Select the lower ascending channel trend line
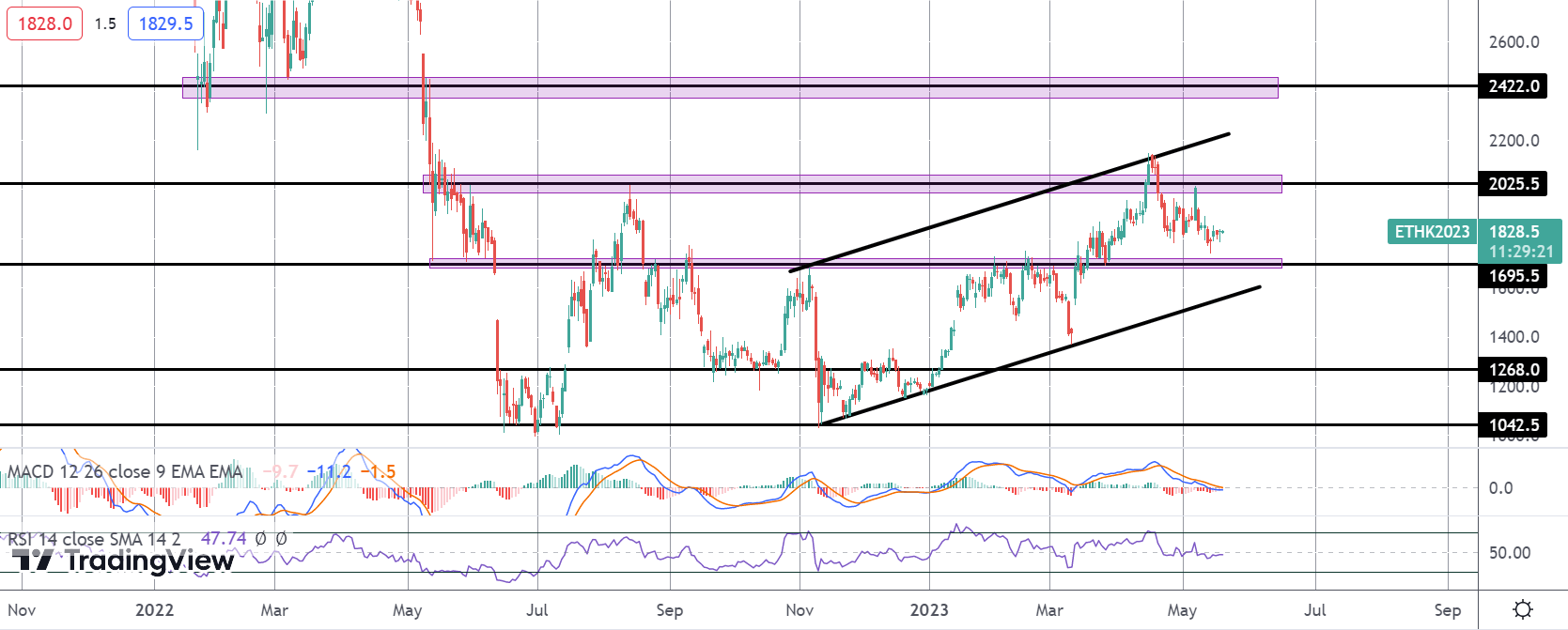 coord(1040,355)
